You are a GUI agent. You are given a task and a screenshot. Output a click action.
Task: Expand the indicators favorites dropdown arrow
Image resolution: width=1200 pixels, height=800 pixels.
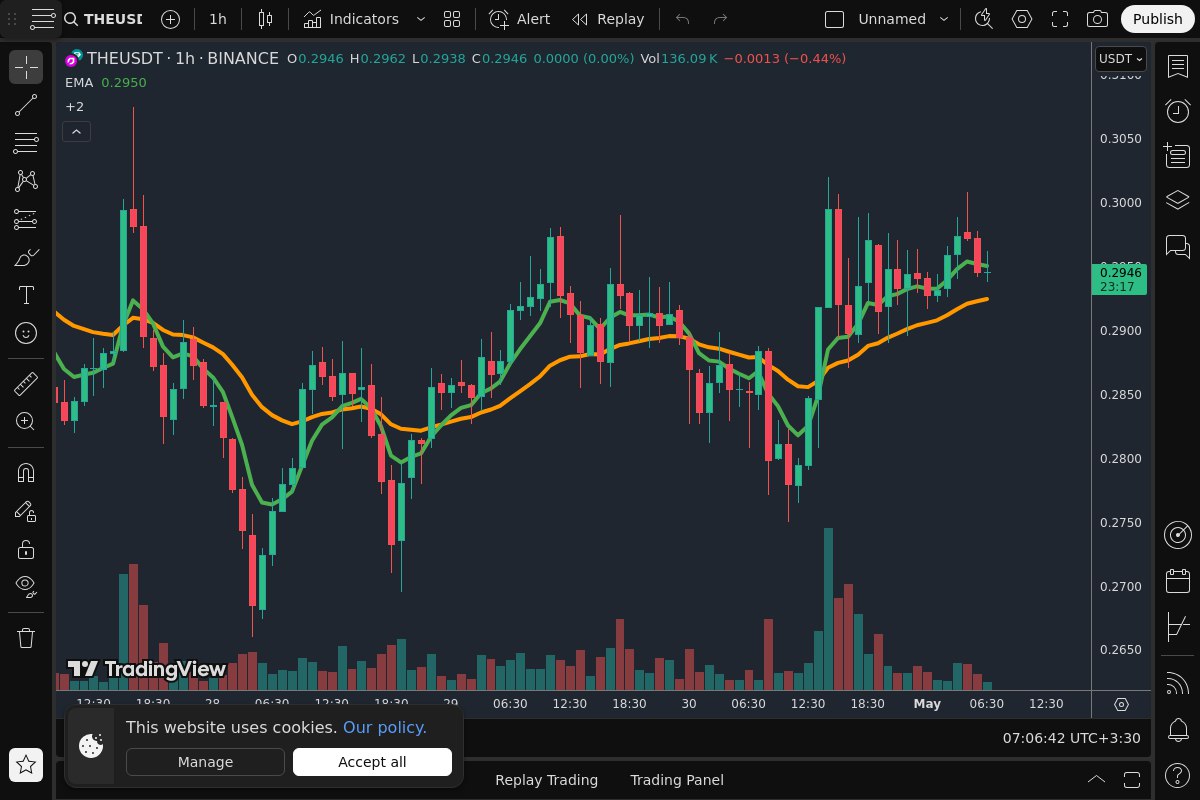(420, 19)
